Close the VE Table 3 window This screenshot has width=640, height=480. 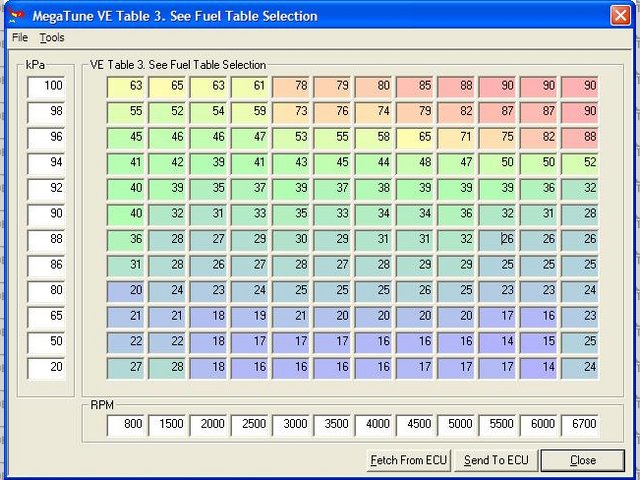pos(620,16)
